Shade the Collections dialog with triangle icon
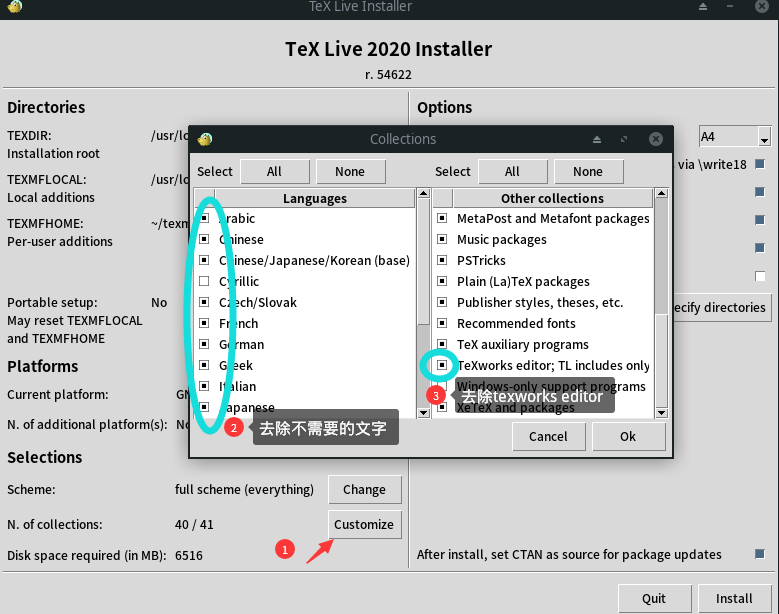The image size is (779, 614). click(x=597, y=140)
